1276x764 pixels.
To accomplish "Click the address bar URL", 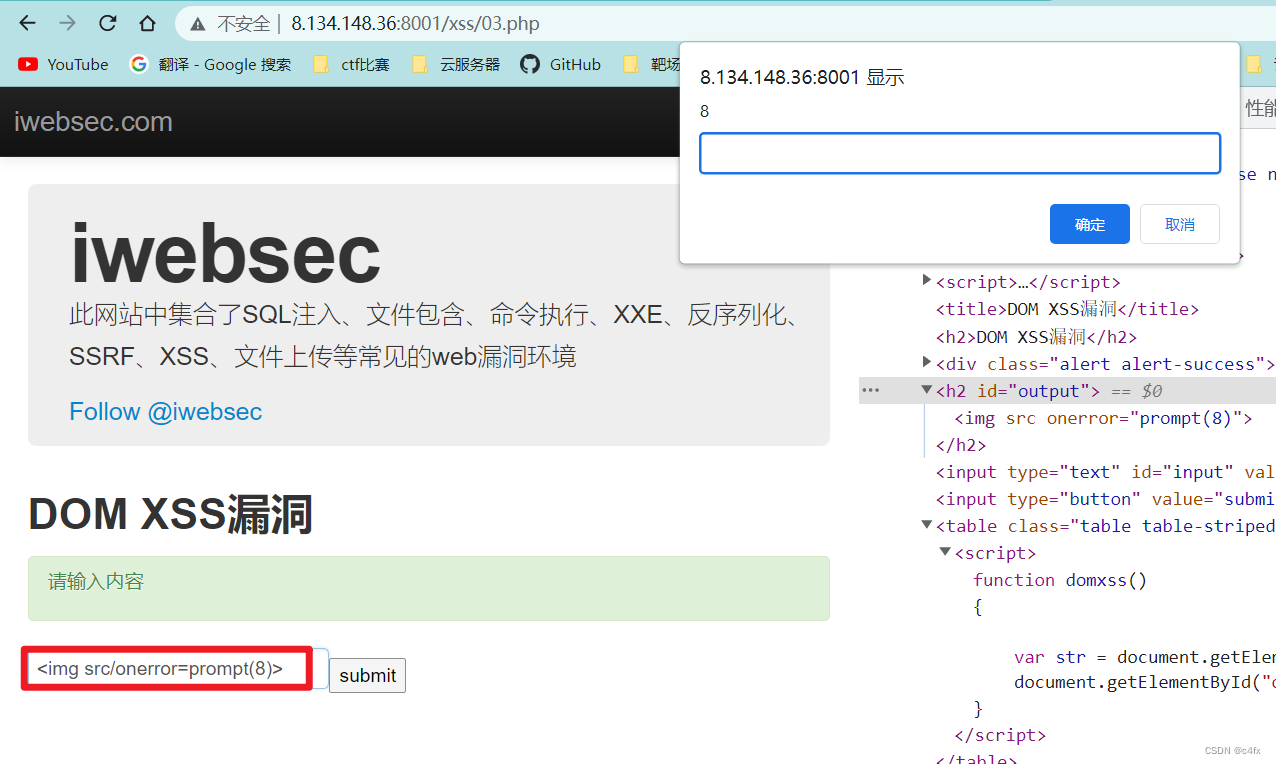I will (x=415, y=24).
